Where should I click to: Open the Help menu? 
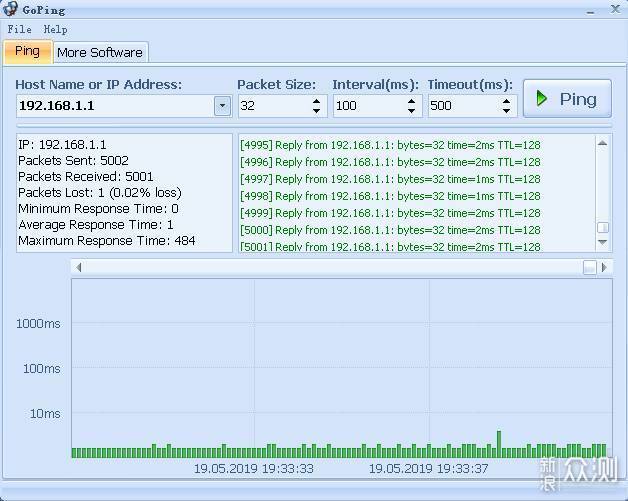(x=55, y=29)
